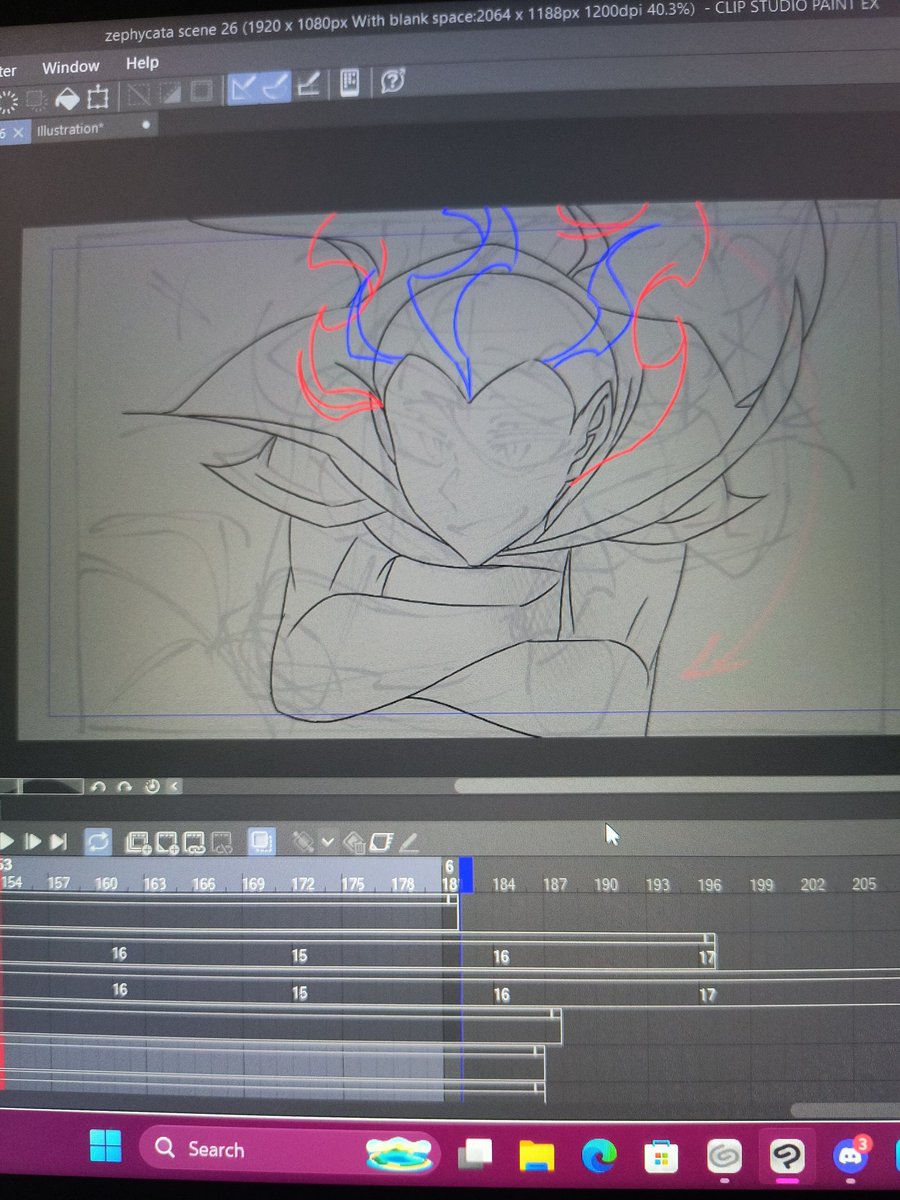Open Clip Studio tablet settings icon
900x1200 pixels.
[x=349, y=84]
